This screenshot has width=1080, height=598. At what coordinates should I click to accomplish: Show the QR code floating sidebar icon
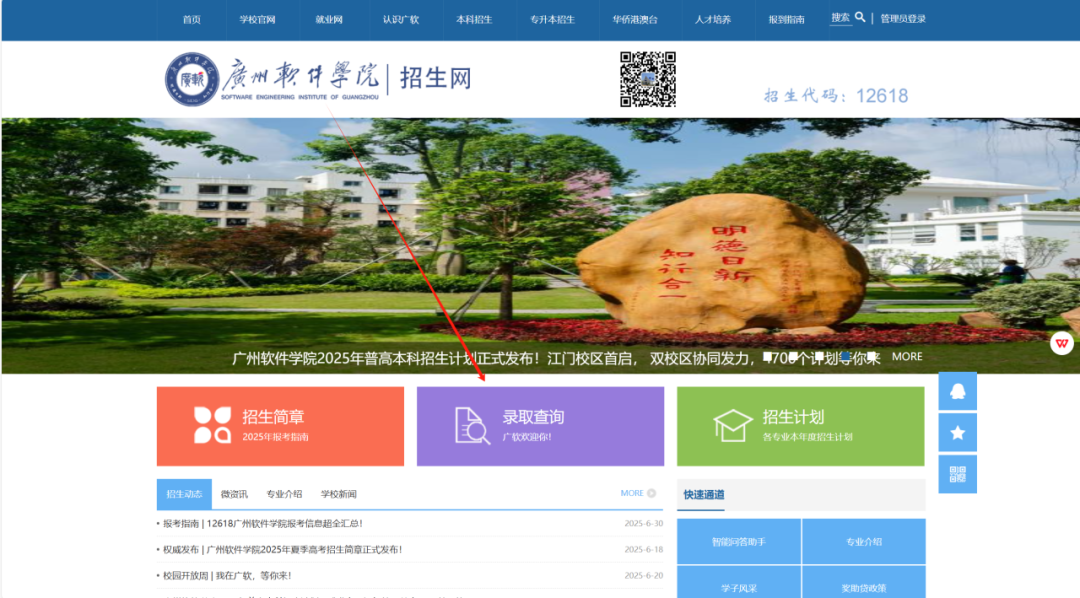click(957, 474)
